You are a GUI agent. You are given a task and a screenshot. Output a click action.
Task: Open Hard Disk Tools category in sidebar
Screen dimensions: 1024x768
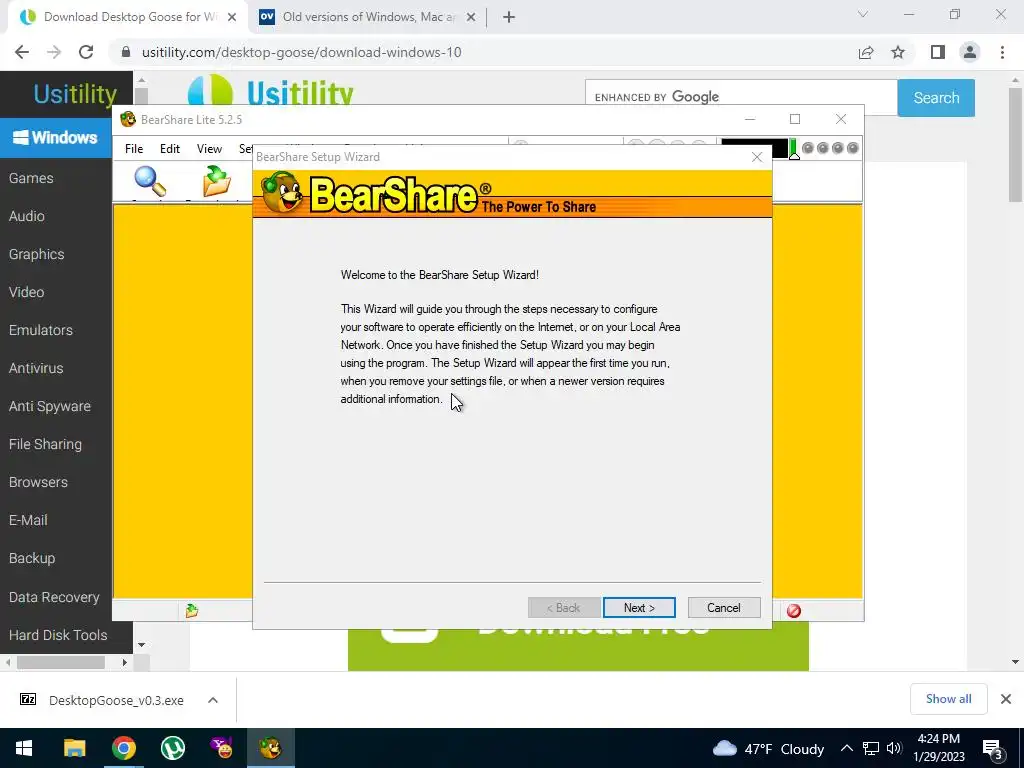pyautogui.click(x=57, y=635)
